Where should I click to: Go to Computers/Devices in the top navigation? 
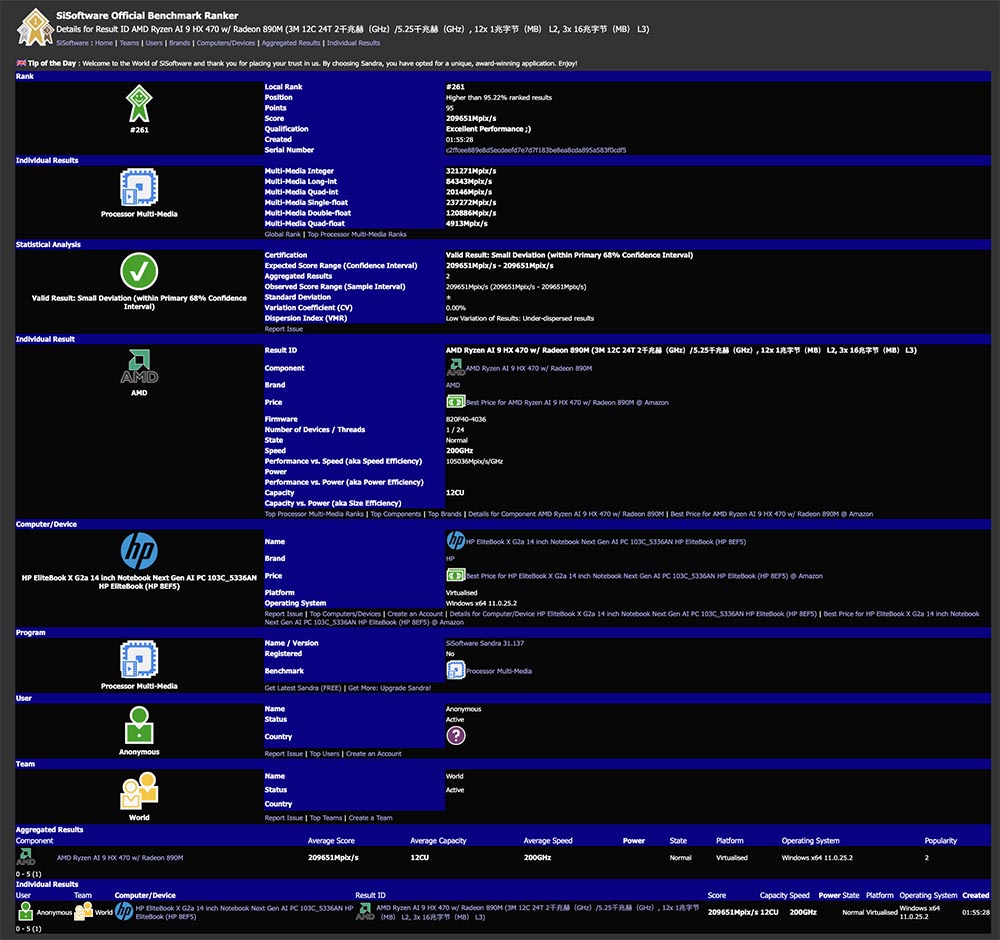pyautogui.click(x=226, y=43)
